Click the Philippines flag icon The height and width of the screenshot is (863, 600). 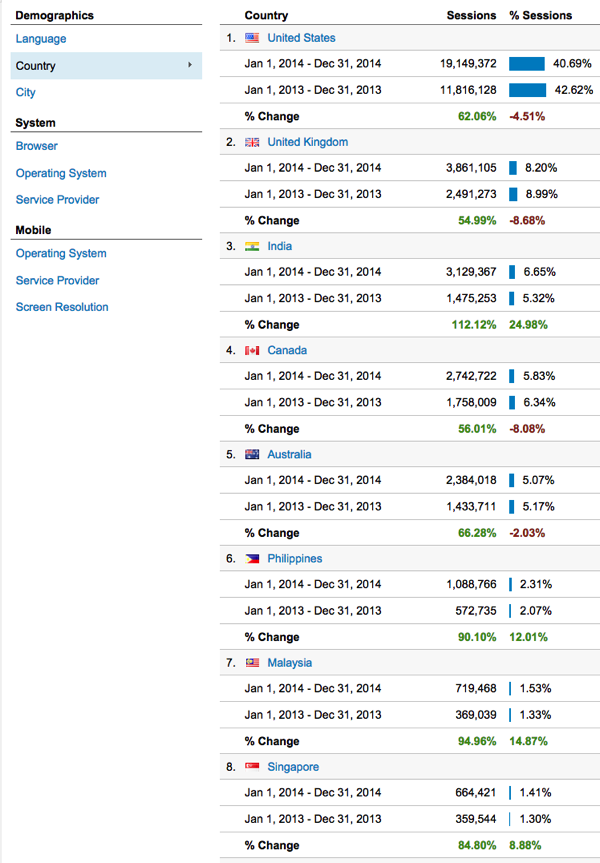coord(252,559)
